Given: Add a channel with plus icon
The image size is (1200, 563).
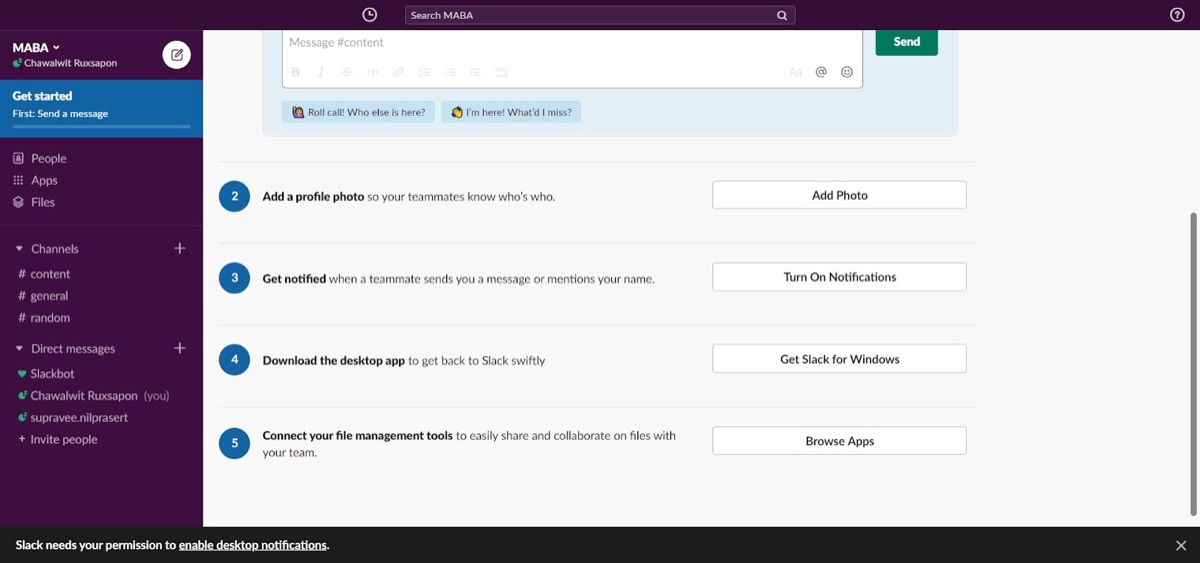Looking at the screenshot, I should (180, 248).
